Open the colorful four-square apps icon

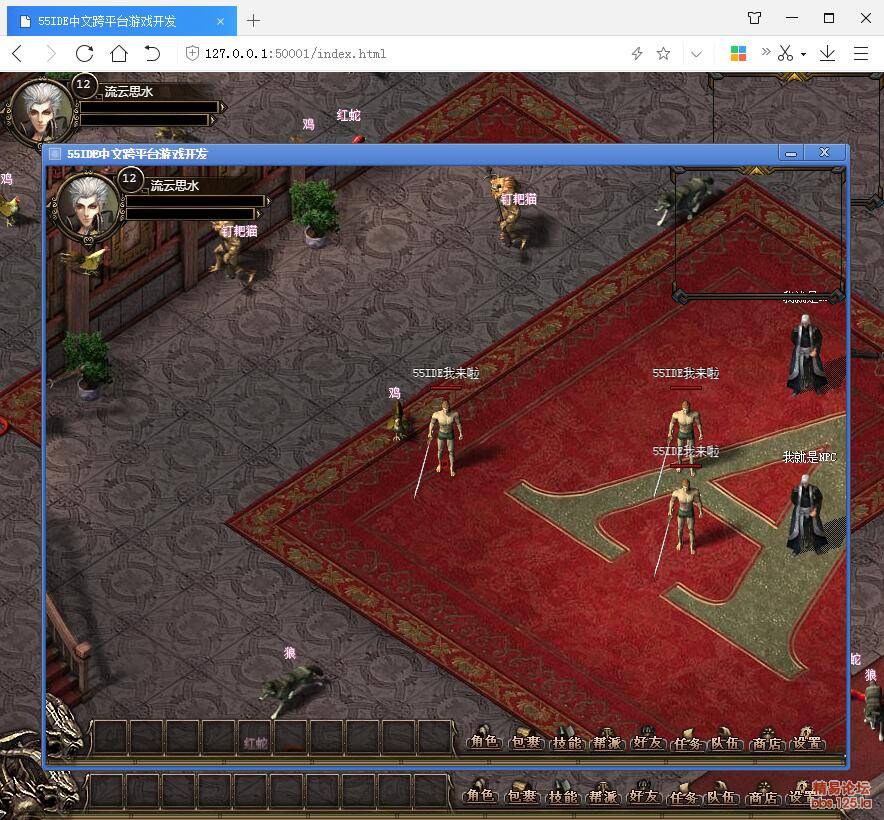point(738,54)
